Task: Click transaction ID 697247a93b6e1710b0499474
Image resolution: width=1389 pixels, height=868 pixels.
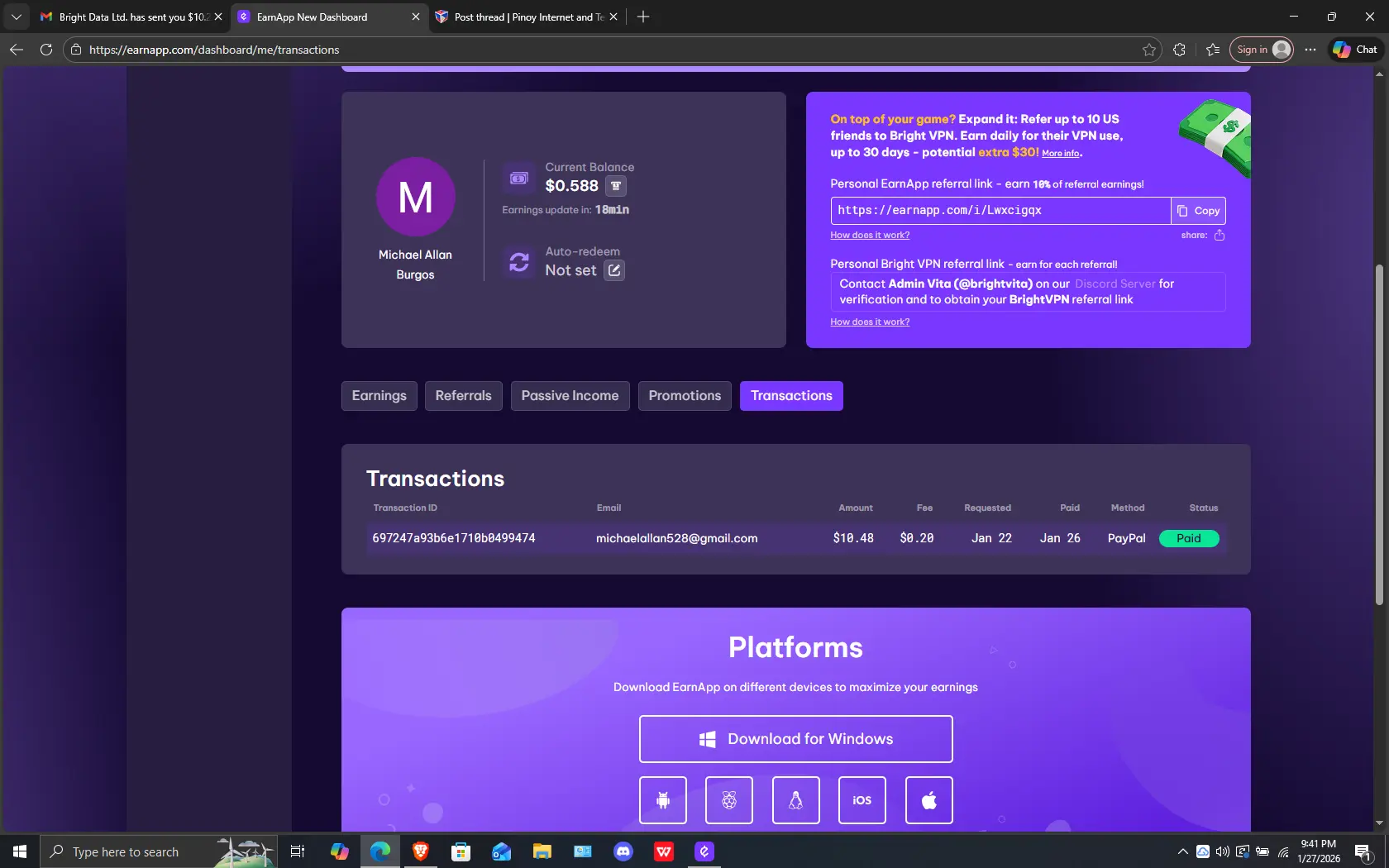Action: pos(454,538)
